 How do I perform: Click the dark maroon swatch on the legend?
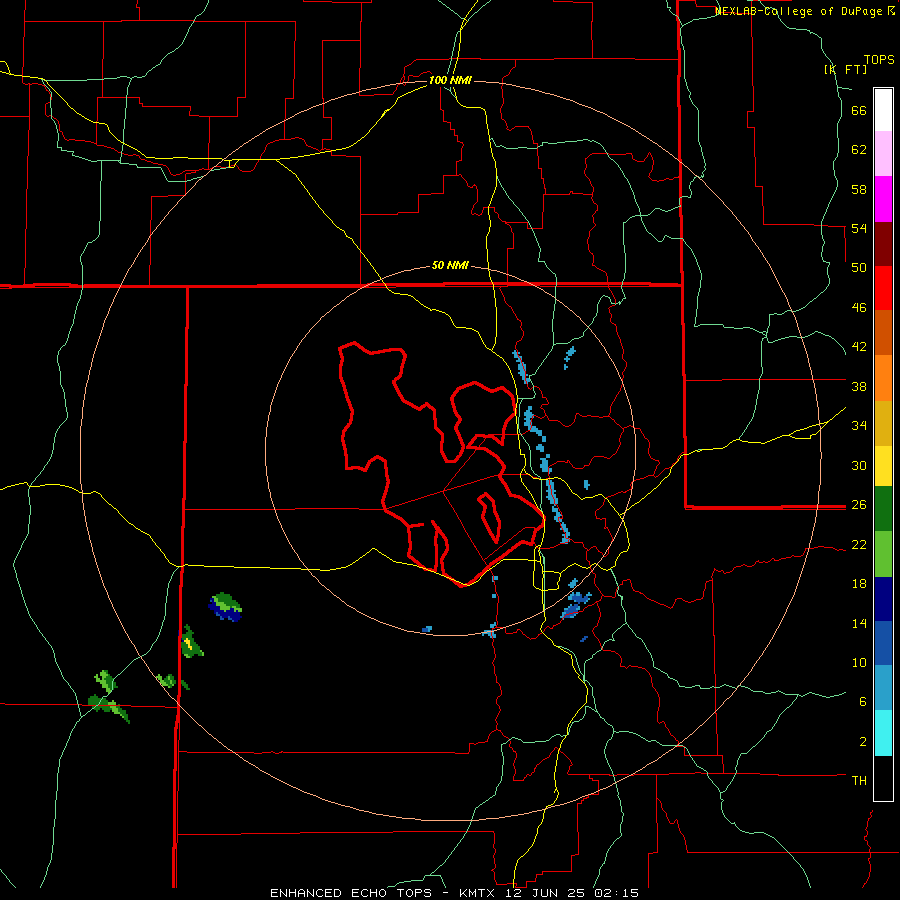click(883, 244)
